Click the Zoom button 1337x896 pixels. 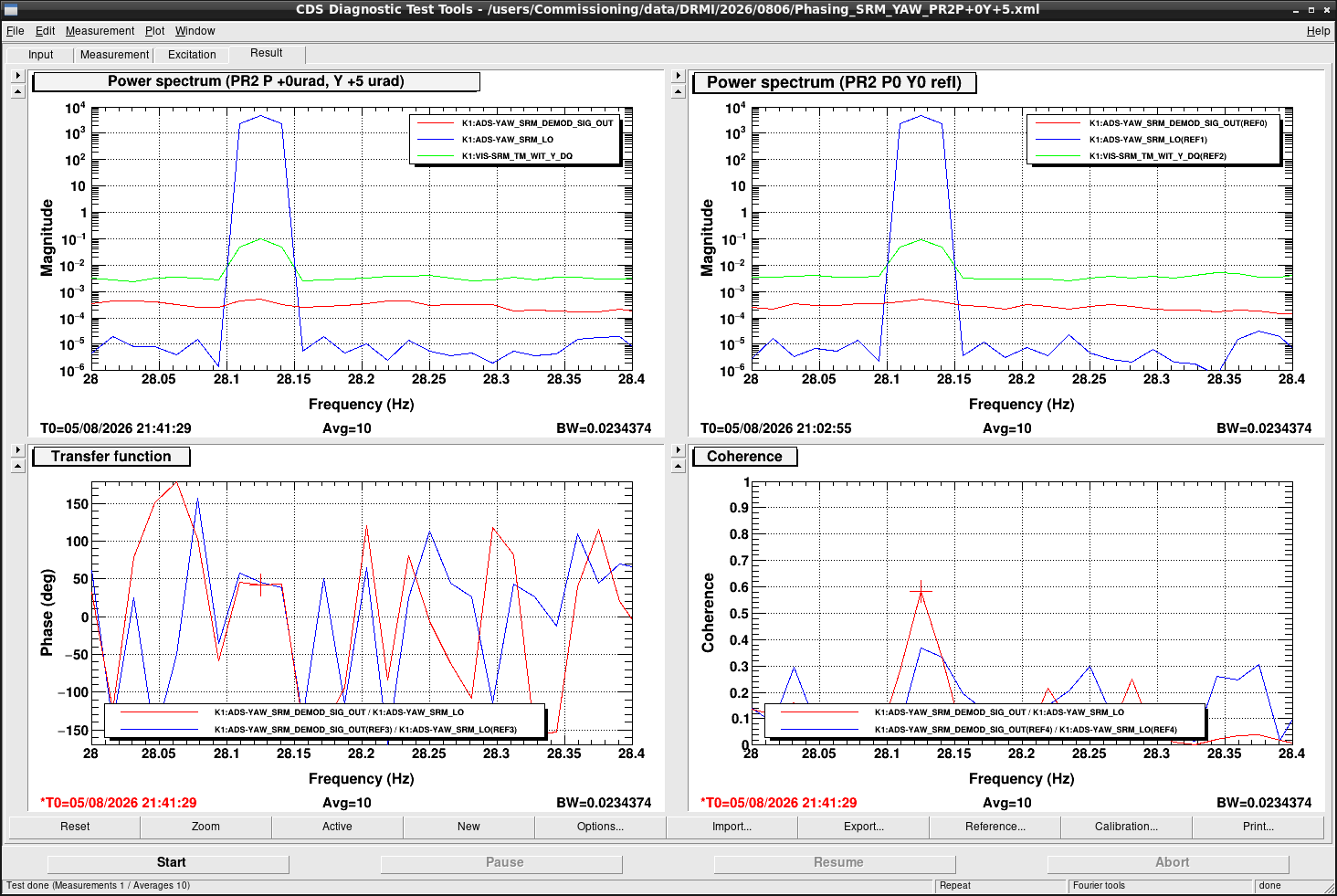(205, 827)
